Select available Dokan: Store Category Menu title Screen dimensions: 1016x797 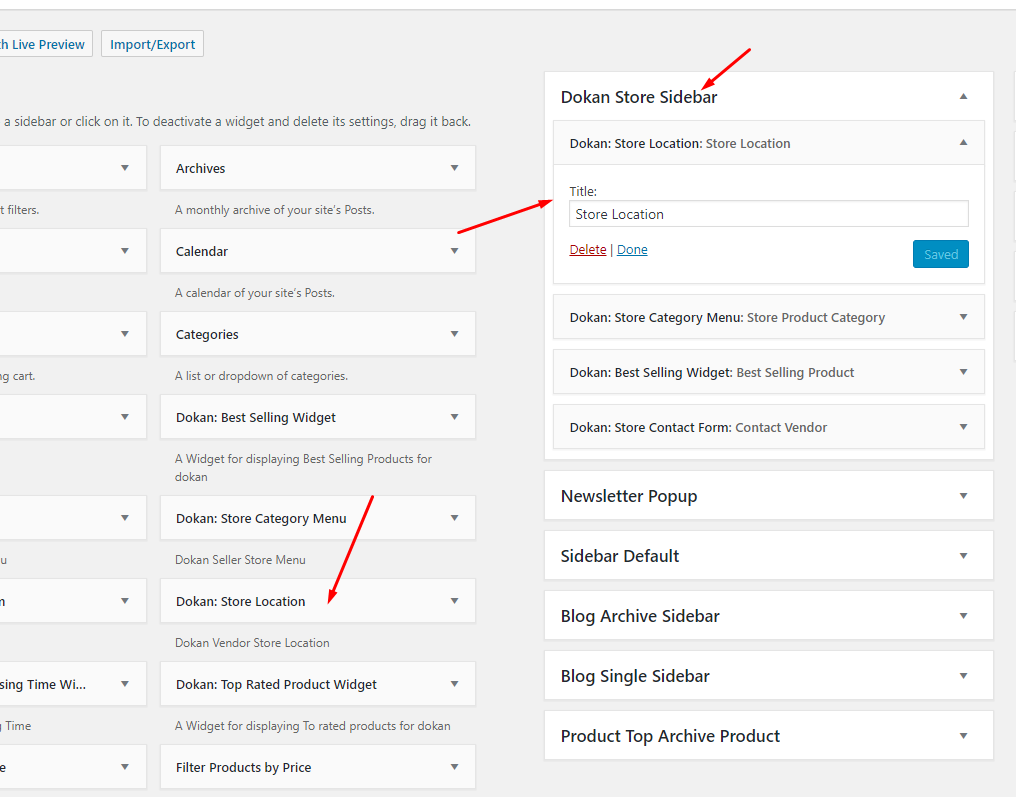tap(261, 518)
